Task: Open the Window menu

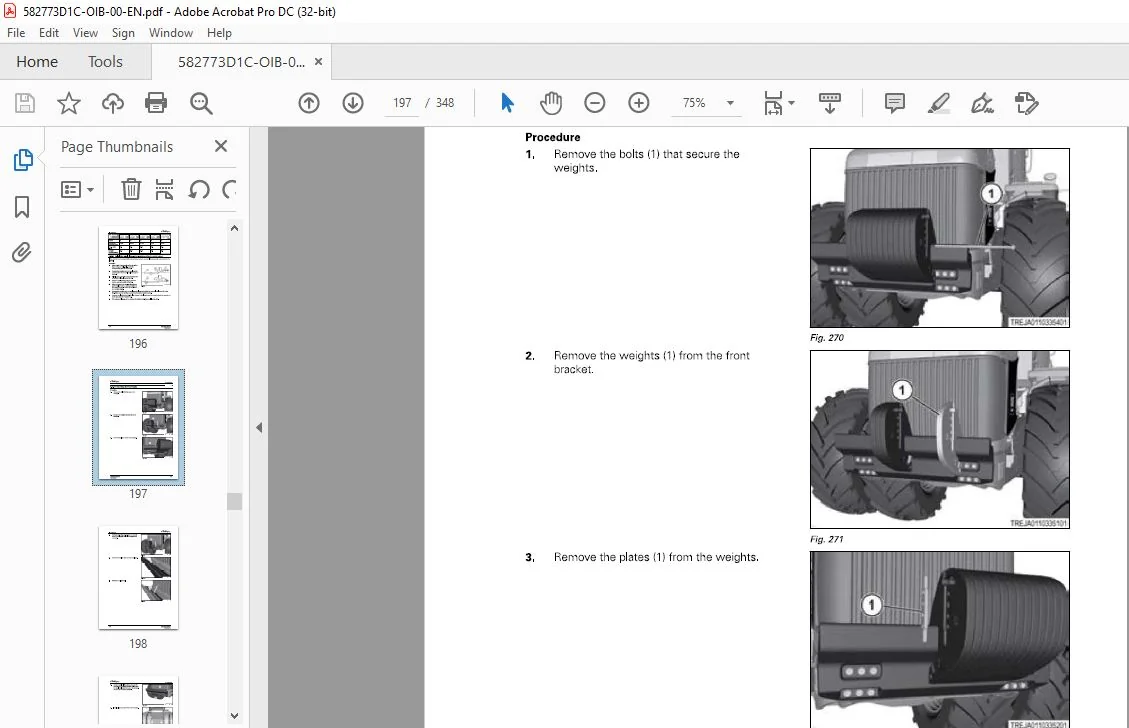Action: click(171, 33)
